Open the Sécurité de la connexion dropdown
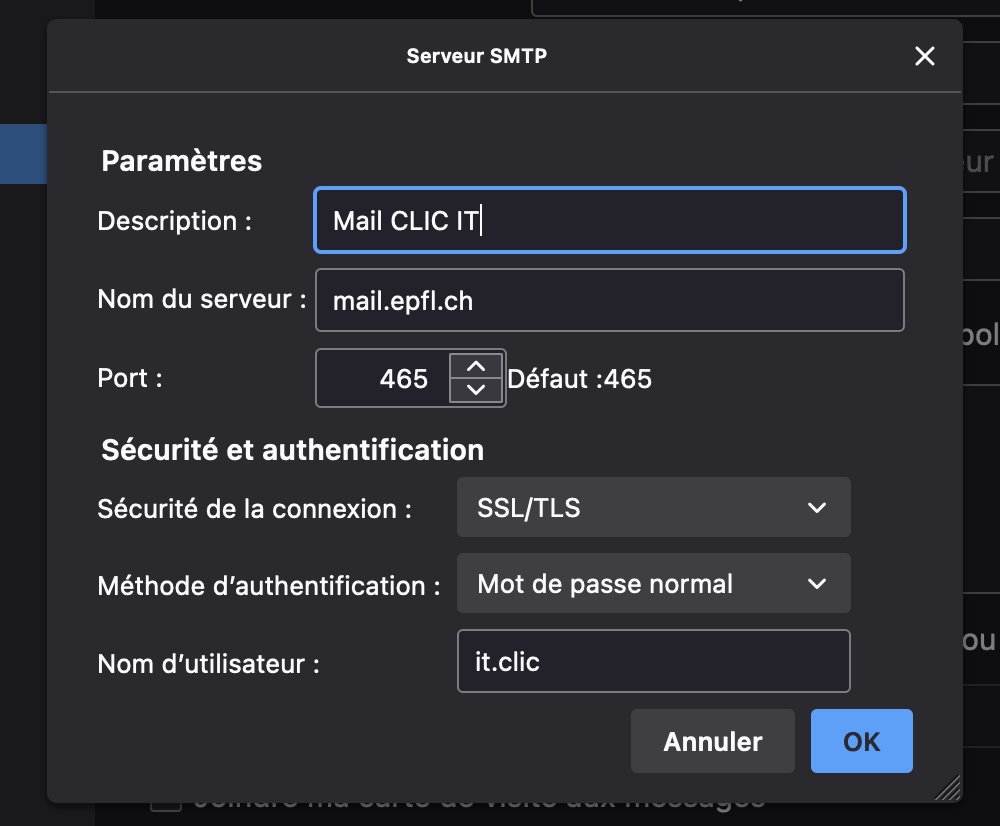The width and height of the screenshot is (1000, 826). tap(653, 508)
